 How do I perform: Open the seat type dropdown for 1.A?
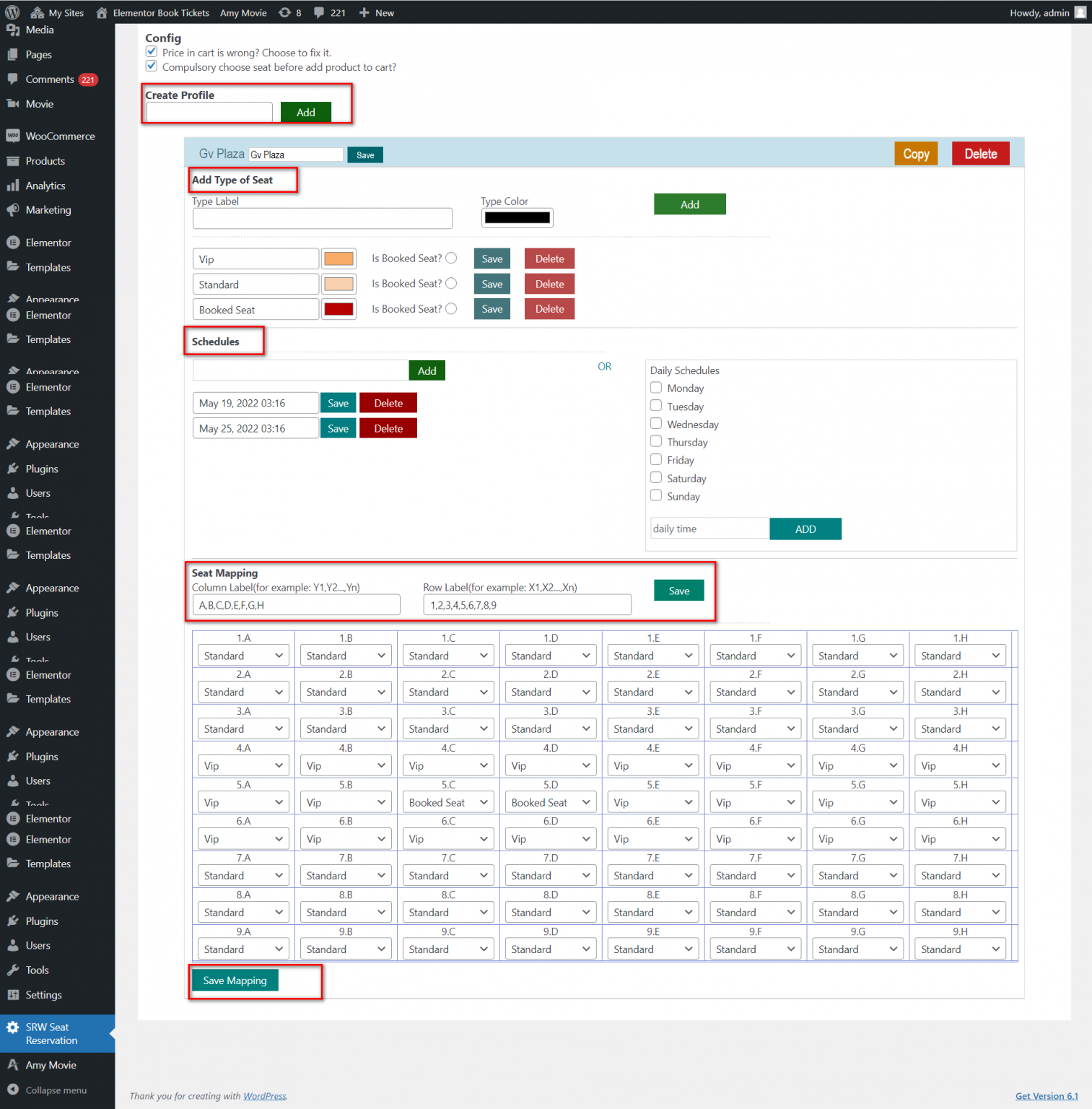[243, 655]
